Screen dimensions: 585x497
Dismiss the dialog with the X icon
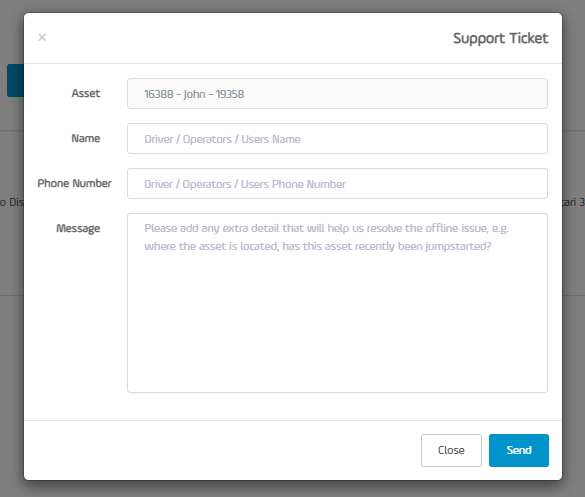[x=42, y=37]
